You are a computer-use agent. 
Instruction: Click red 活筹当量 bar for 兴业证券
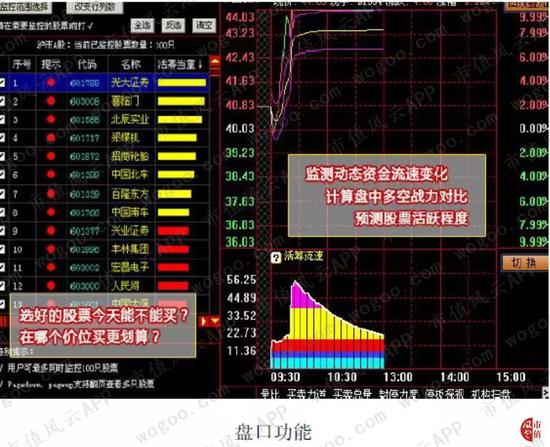[173, 231]
